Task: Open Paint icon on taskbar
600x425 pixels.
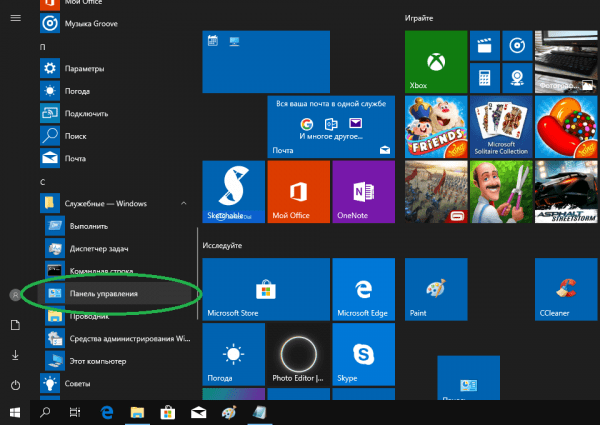Action: click(x=229, y=412)
